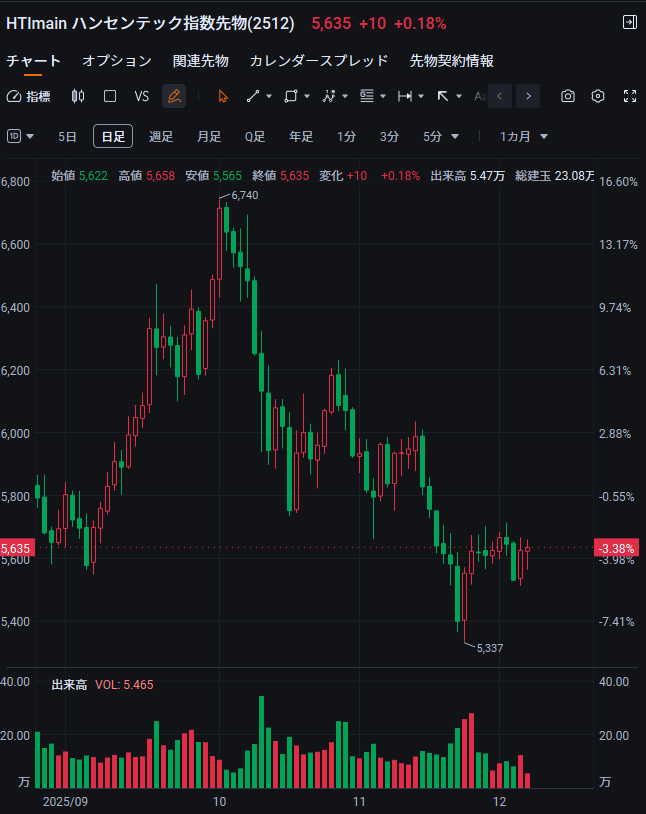Select 年足 yearly timeframe
This screenshot has width=646, height=814.
(x=301, y=137)
